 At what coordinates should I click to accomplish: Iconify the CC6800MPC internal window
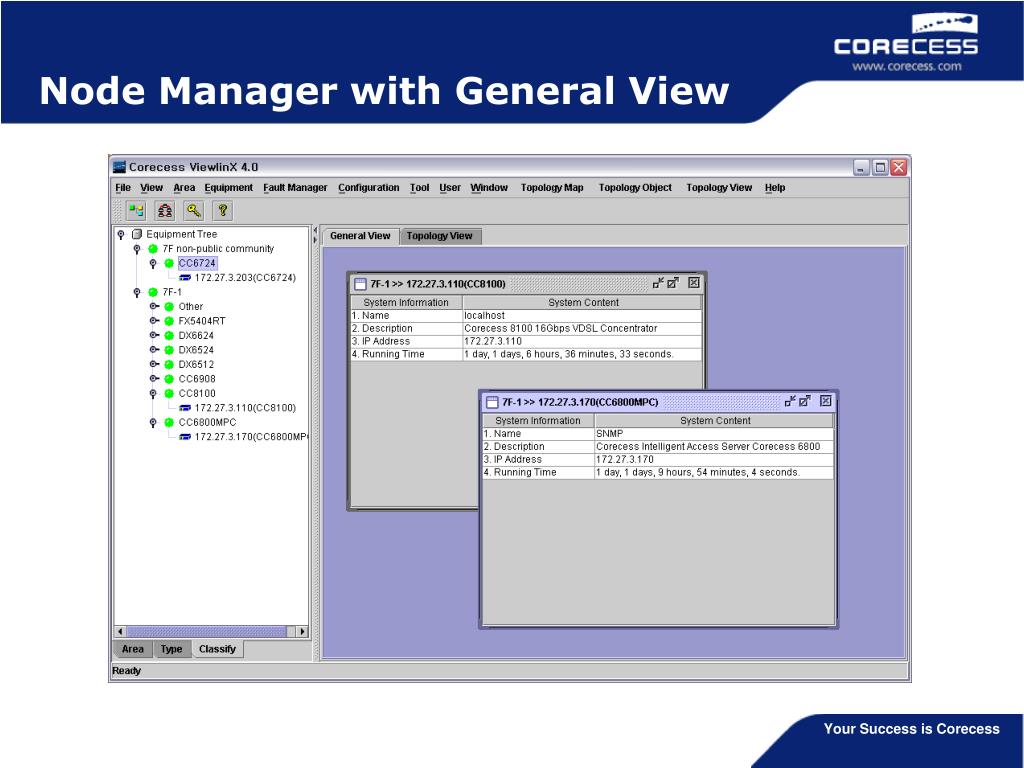tap(790, 401)
